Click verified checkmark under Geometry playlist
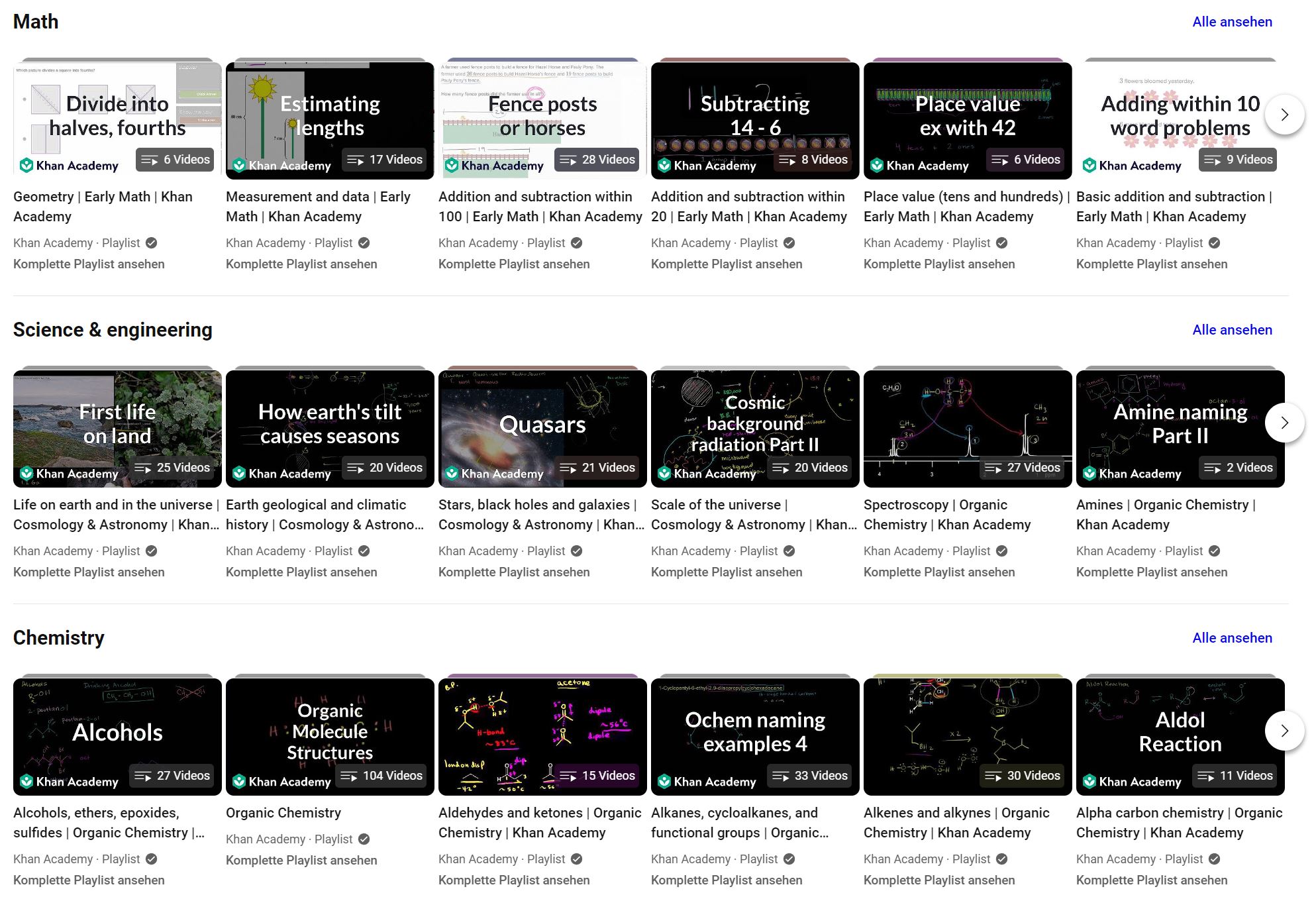Image resolution: width=1316 pixels, height=899 pixels. click(152, 243)
